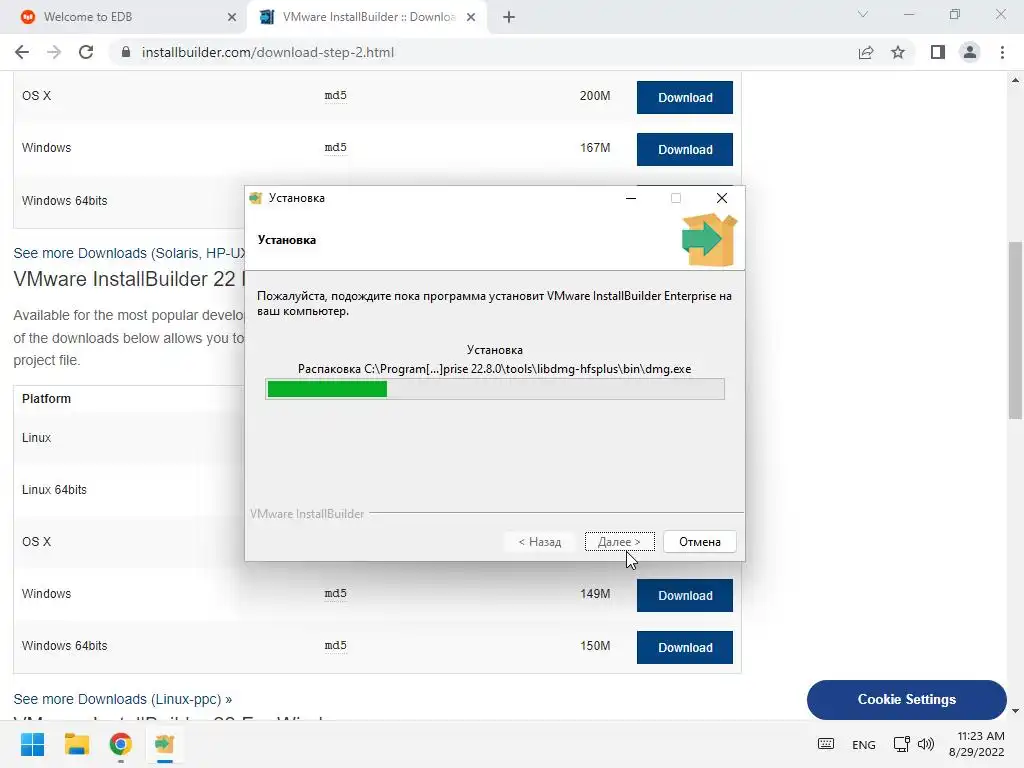Click the installer title bar icon

tap(256, 198)
